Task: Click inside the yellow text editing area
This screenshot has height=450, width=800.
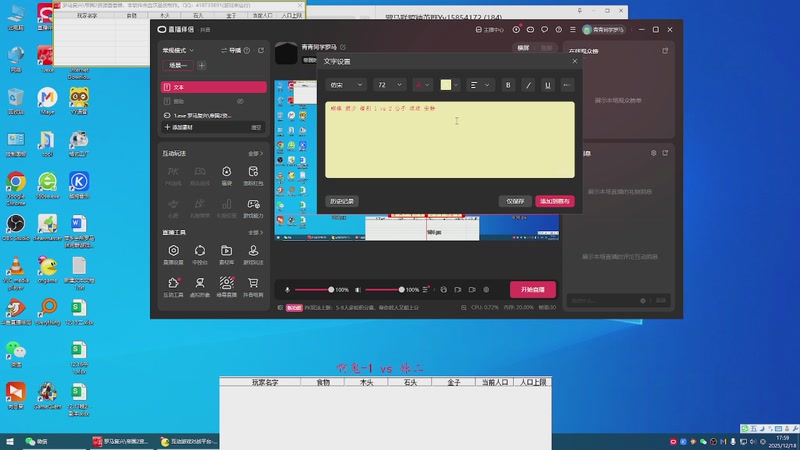Action: (449, 139)
